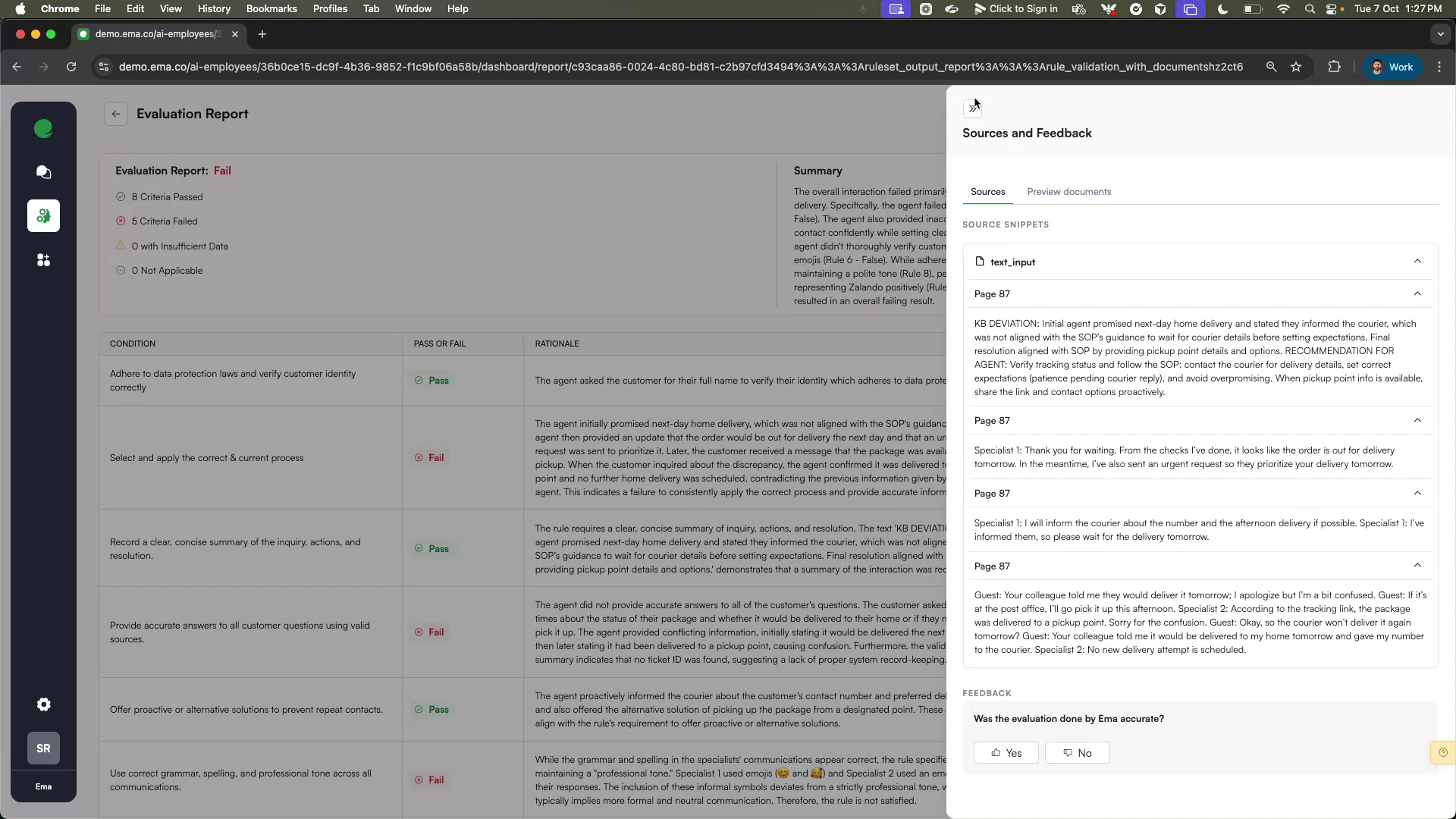The height and width of the screenshot is (819, 1456).
Task: Select the AI employees gear icon in sidebar
Action: (x=43, y=216)
